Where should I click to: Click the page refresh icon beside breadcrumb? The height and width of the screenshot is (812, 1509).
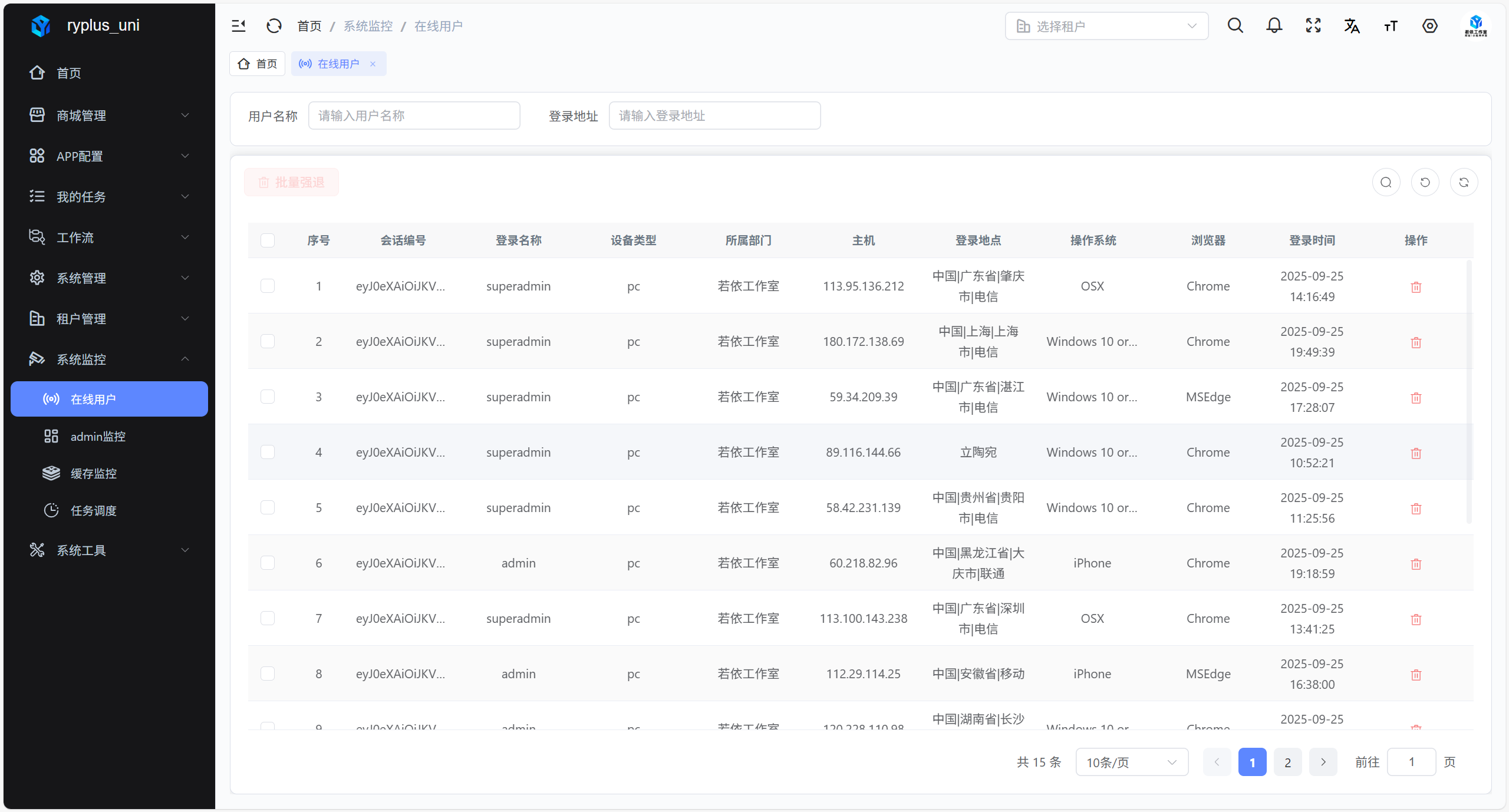274,26
